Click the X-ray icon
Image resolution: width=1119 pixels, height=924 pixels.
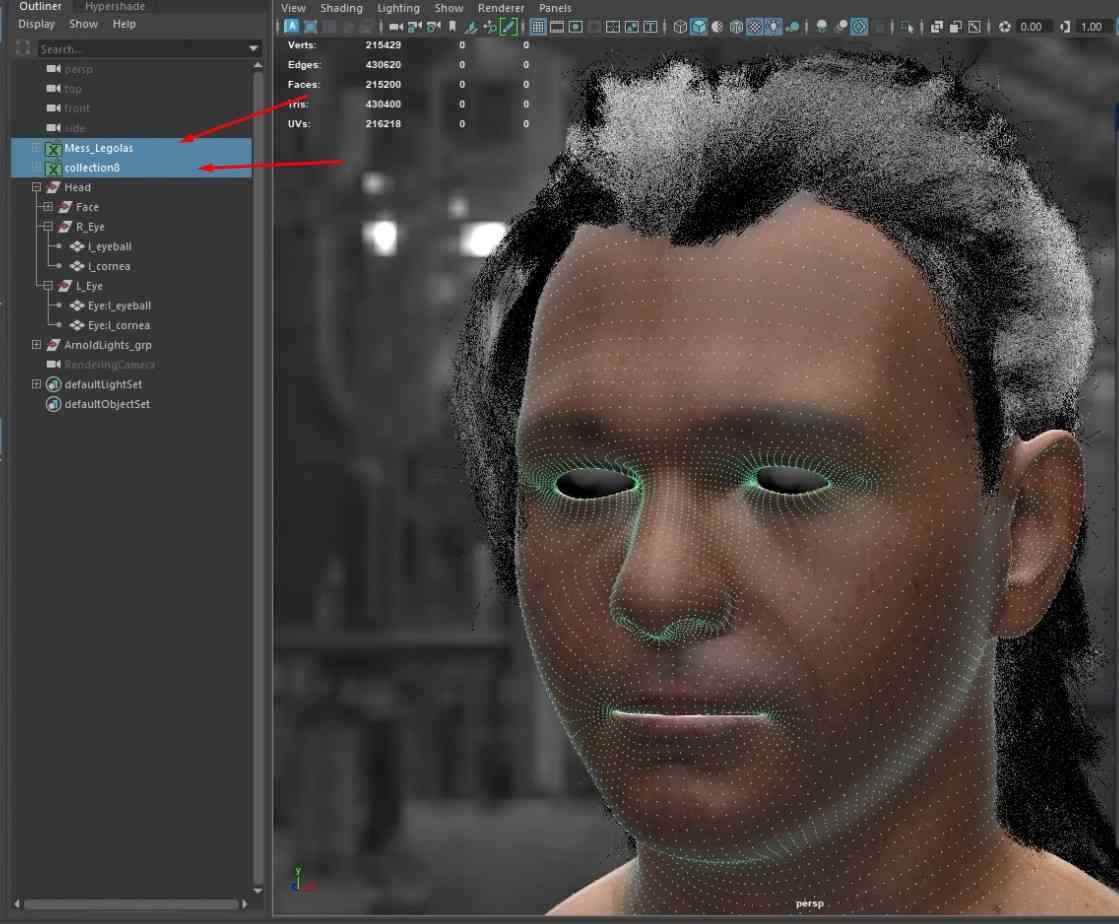tap(937, 26)
